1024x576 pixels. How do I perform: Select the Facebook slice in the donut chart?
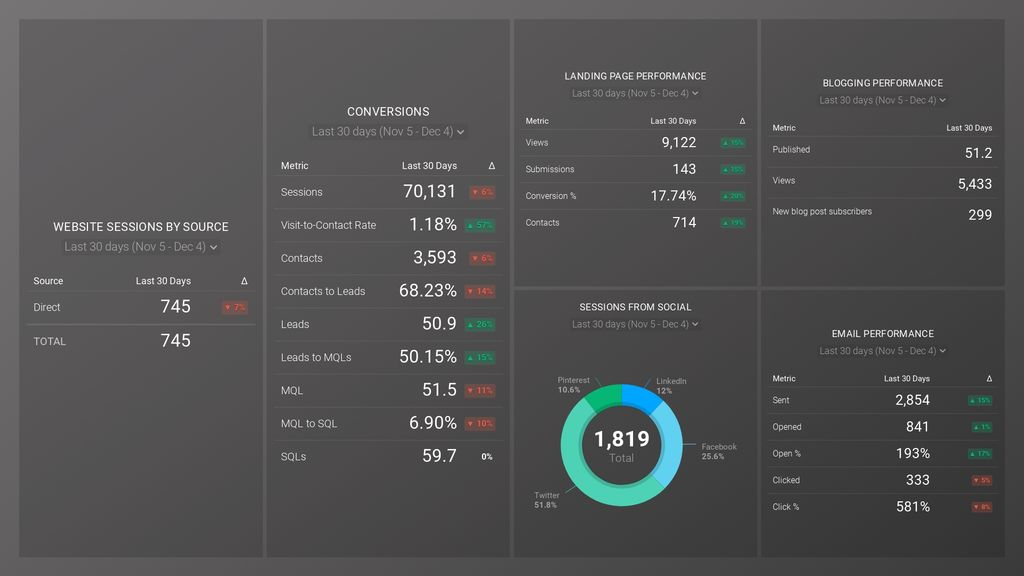[669, 442]
